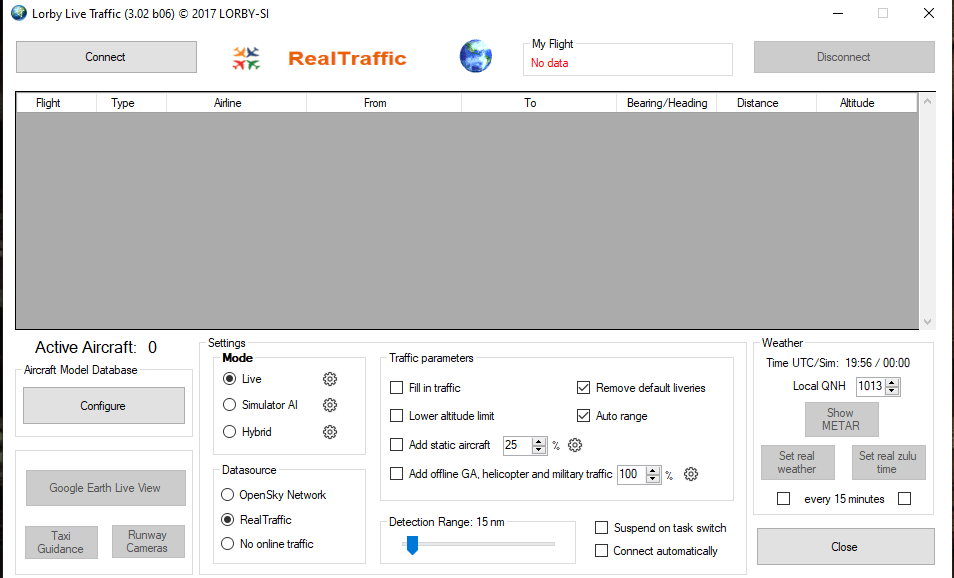954x578 pixels.
Task: Increase offline traffic percentage with up arrow
Action: pos(653,470)
